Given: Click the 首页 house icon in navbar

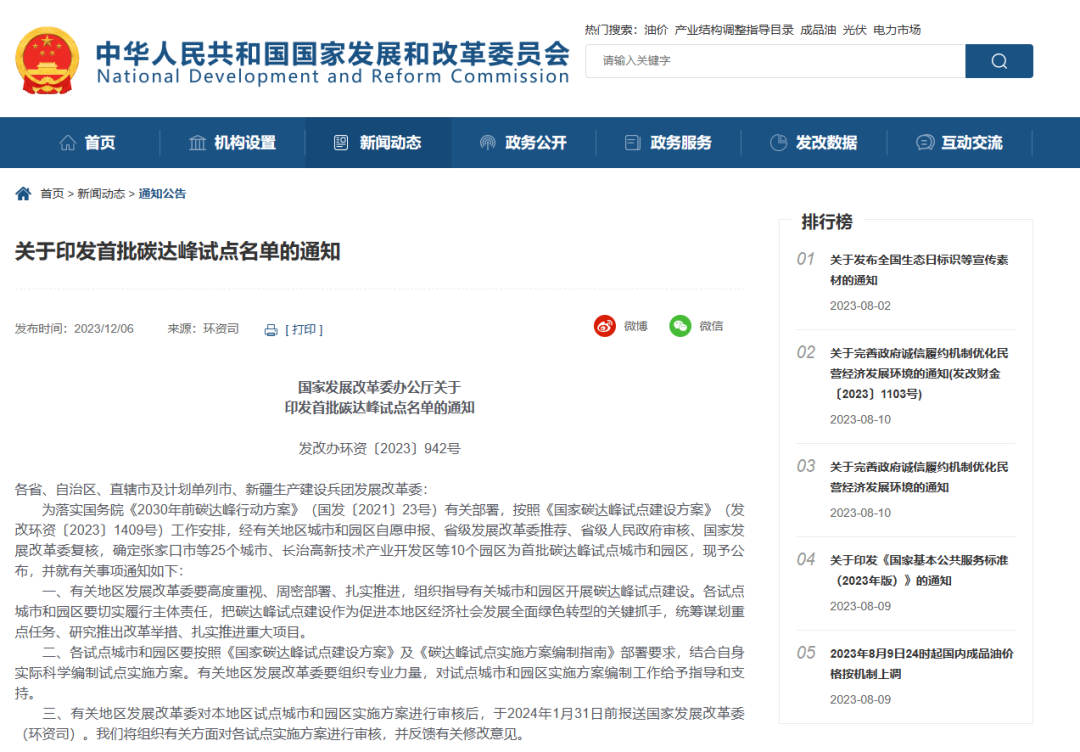Looking at the screenshot, I should [x=68, y=143].
